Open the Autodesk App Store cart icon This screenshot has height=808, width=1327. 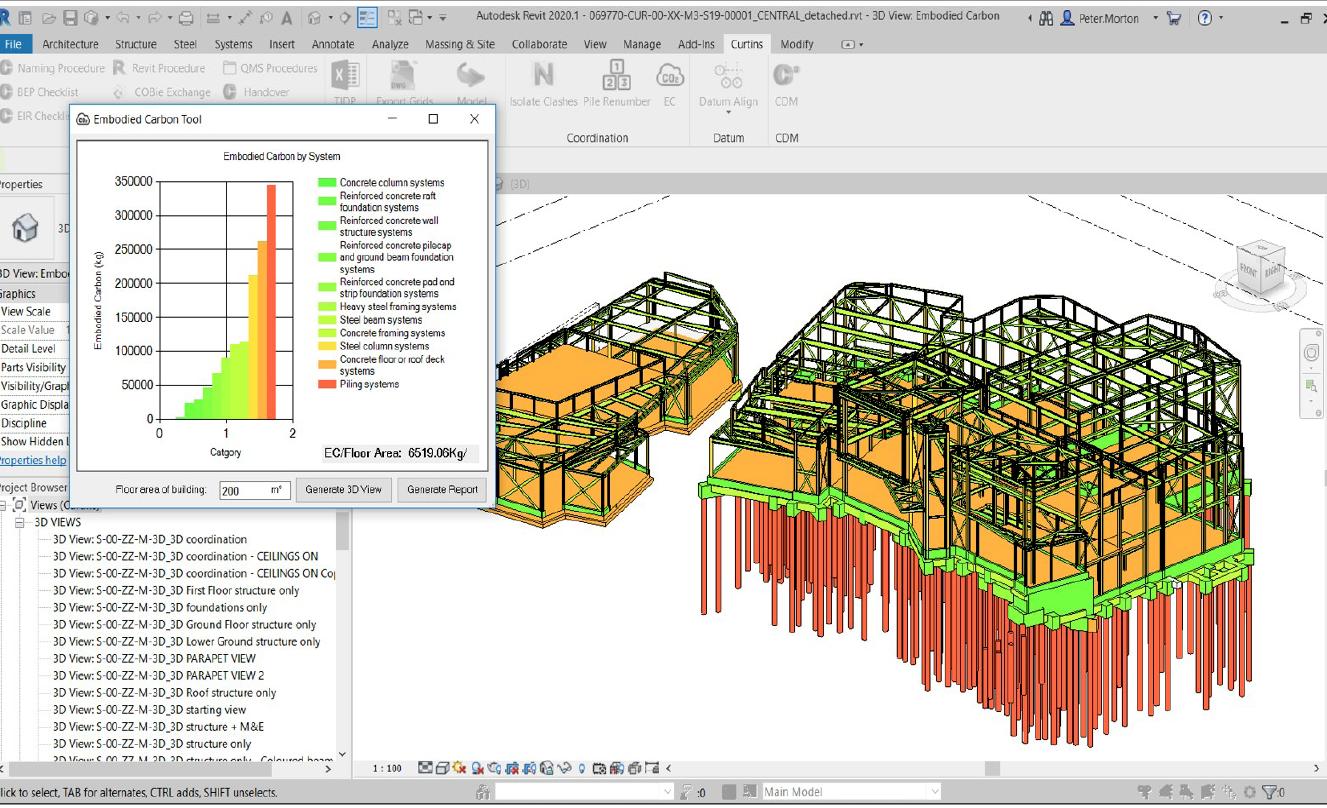(1173, 18)
